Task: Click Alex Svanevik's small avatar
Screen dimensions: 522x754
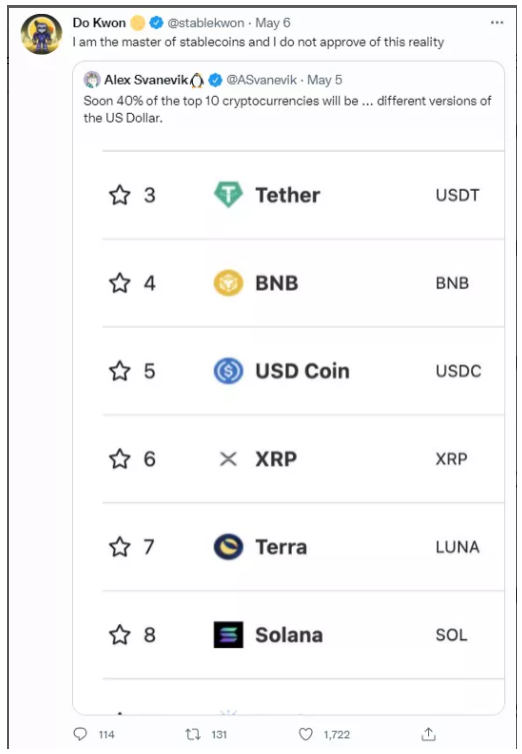Action: click(92, 79)
